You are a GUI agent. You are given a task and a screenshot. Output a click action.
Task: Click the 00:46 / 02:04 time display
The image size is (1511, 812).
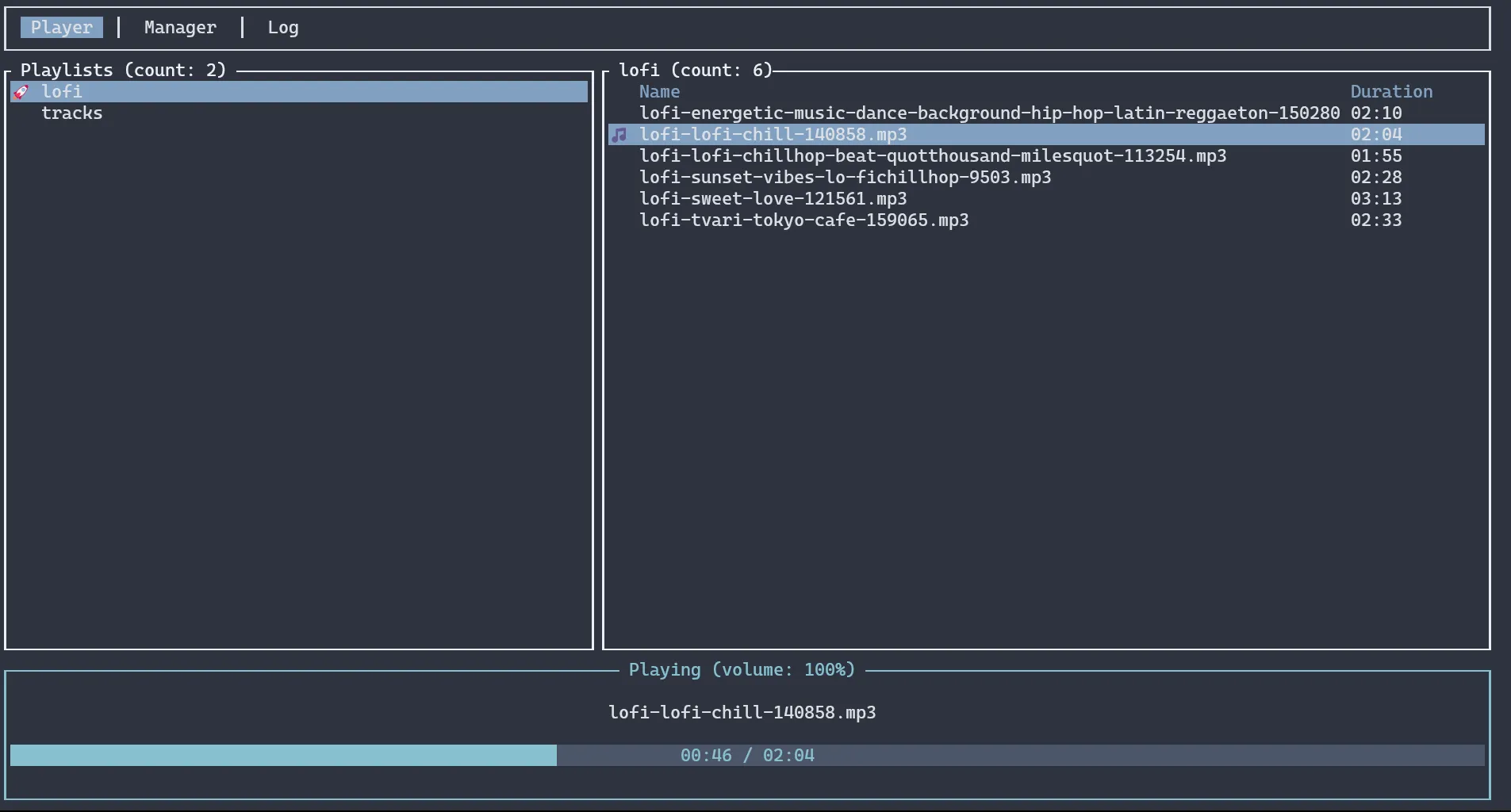(x=746, y=755)
